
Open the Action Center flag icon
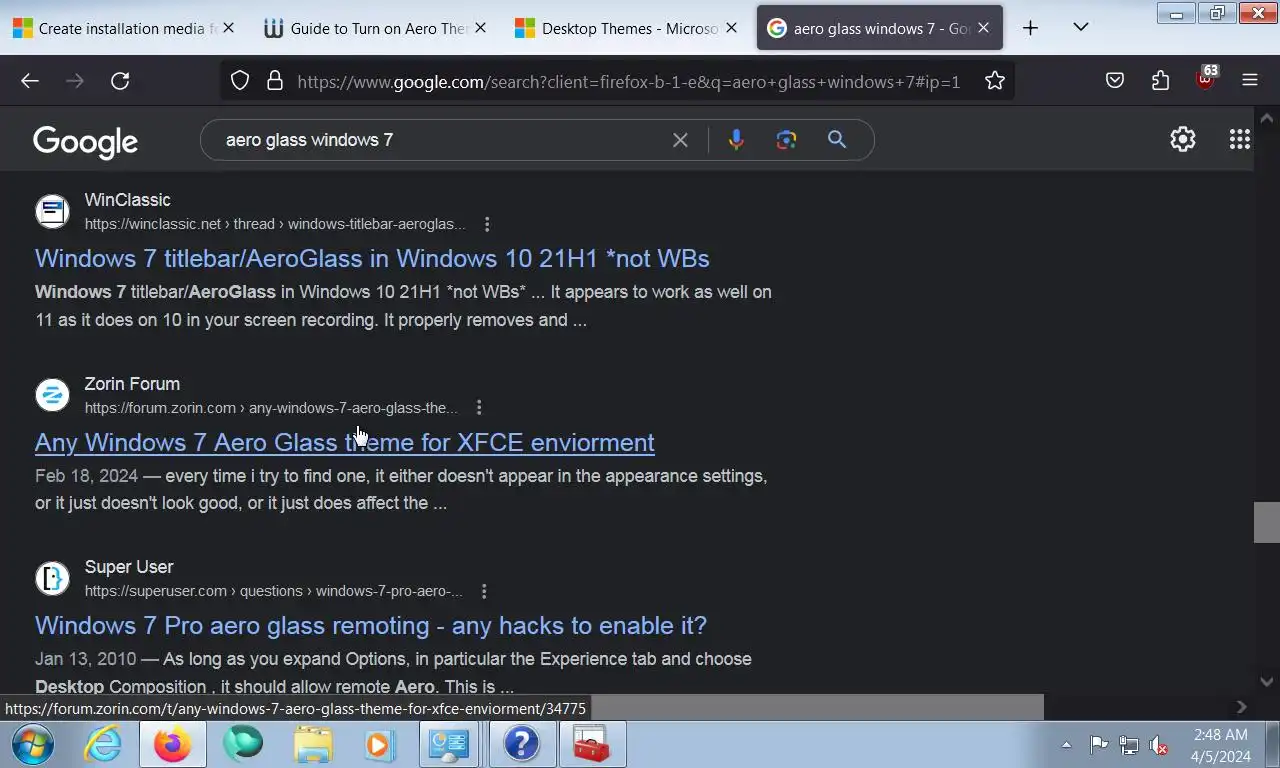click(1099, 745)
